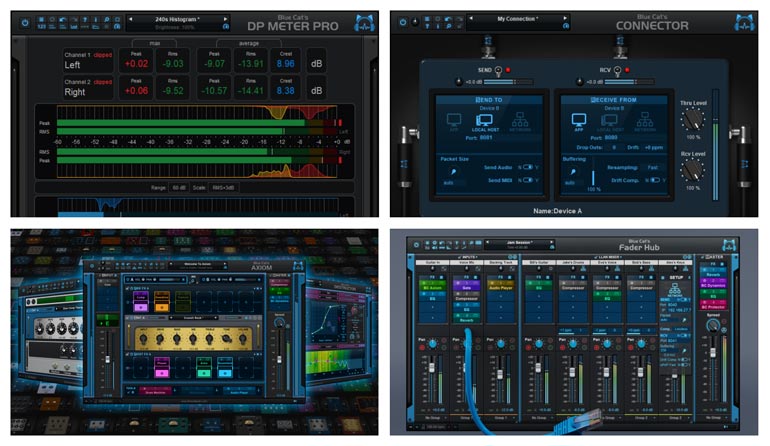Click the Guitar In pan knob
The image size is (770, 446).
(432, 344)
